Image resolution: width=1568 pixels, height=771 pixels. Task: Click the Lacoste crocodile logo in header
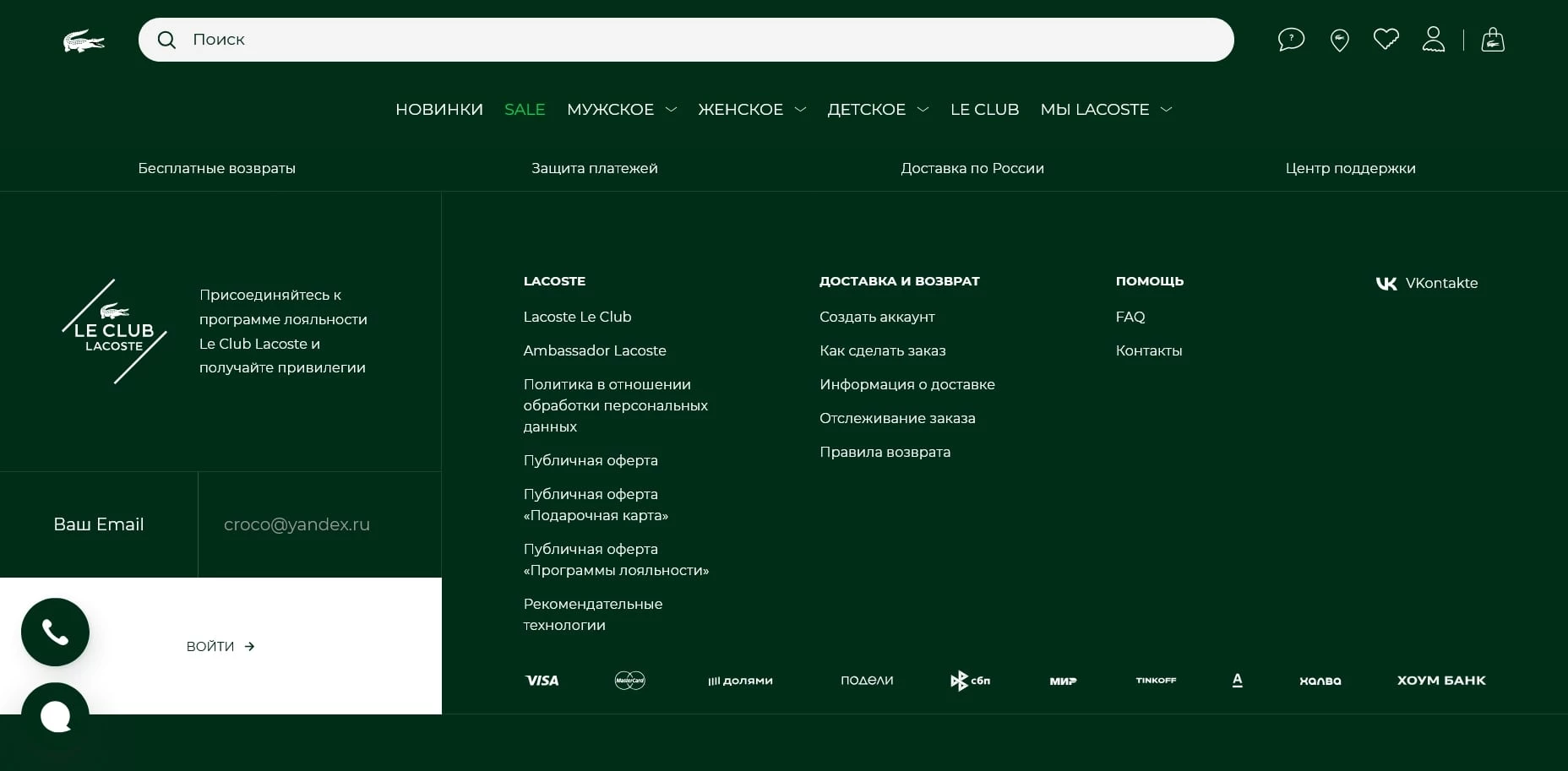click(84, 41)
